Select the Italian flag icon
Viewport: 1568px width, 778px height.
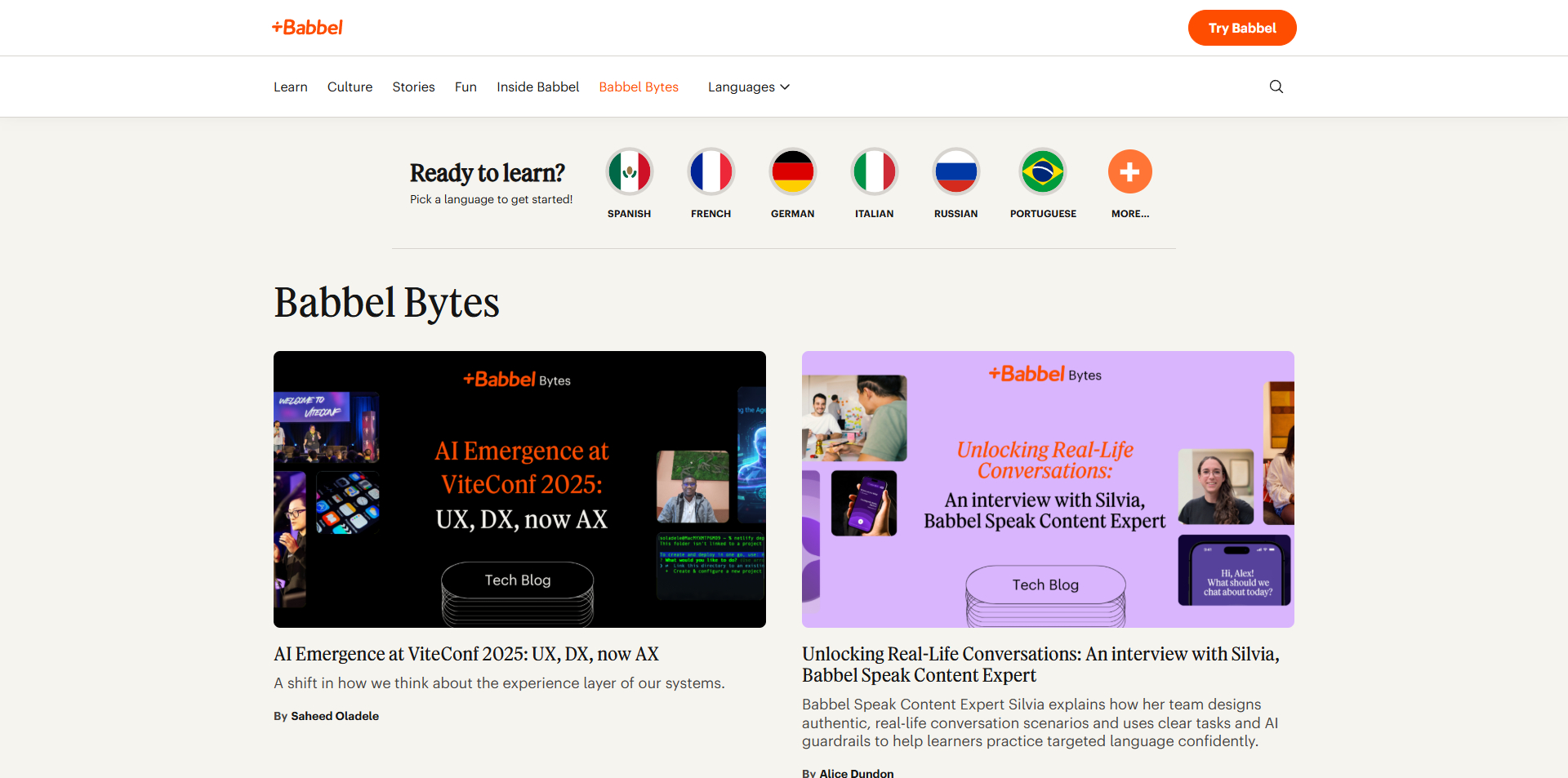(875, 171)
